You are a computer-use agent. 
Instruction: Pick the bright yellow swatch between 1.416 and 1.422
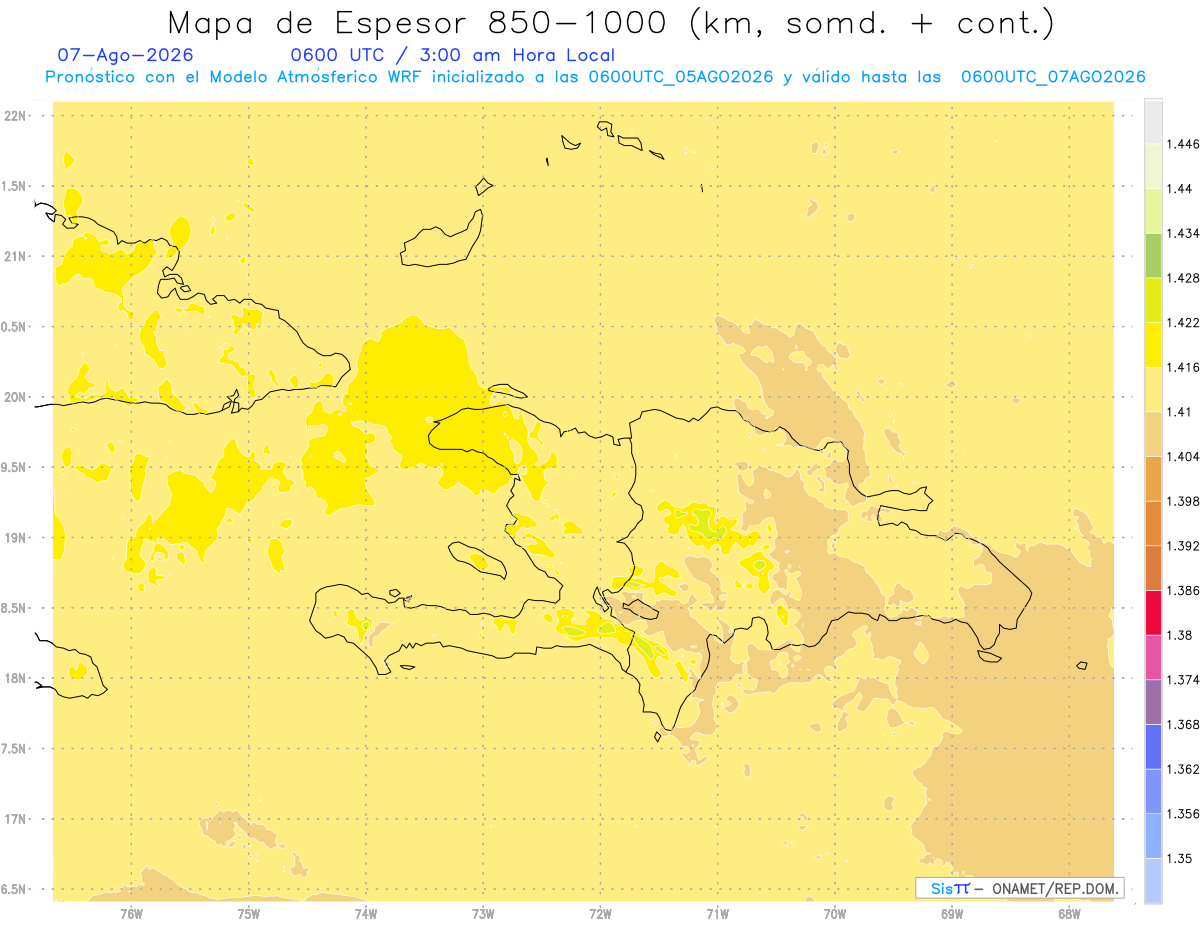pyautogui.click(x=1153, y=344)
